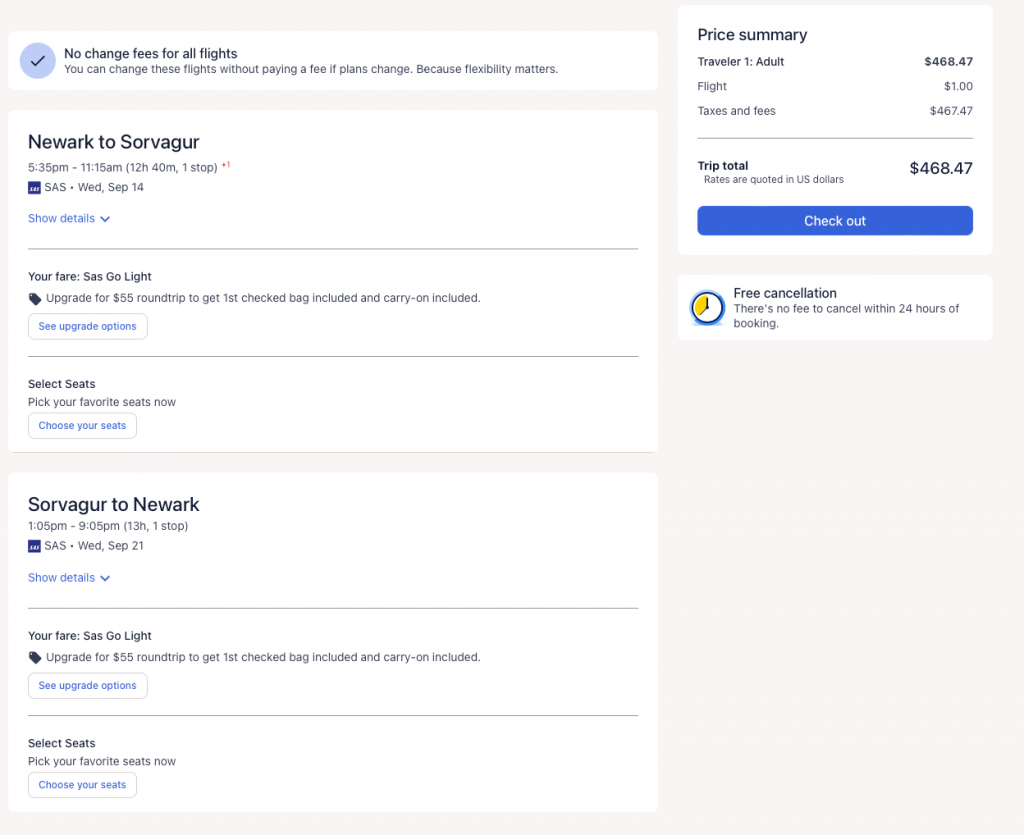
Task: Click the tag icon in the Sorvagur to Newark fare
Action: [x=35, y=658]
